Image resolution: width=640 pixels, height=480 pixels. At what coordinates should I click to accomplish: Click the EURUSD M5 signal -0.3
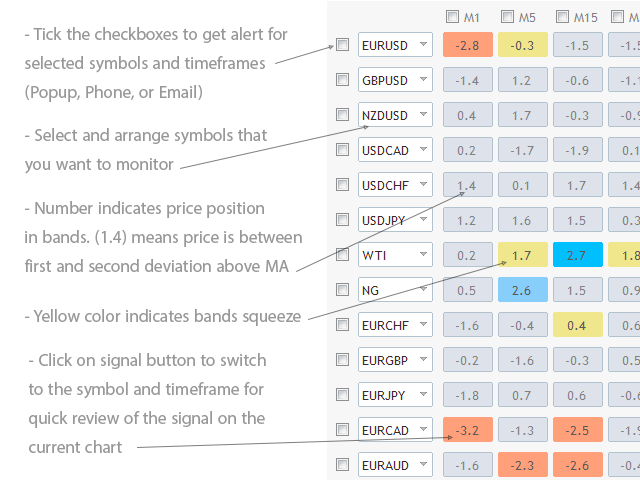[521, 45]
